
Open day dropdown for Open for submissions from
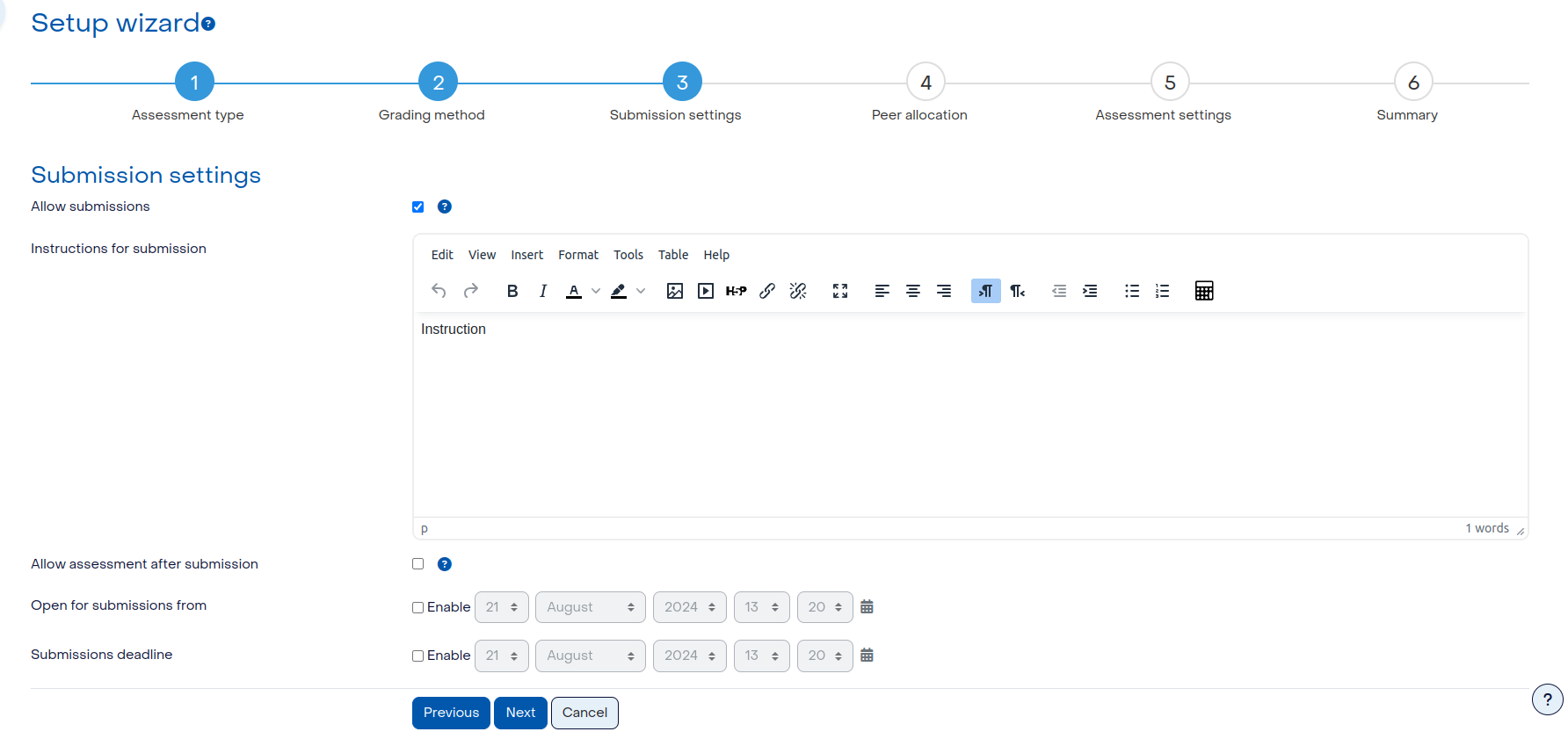point(502,607)
